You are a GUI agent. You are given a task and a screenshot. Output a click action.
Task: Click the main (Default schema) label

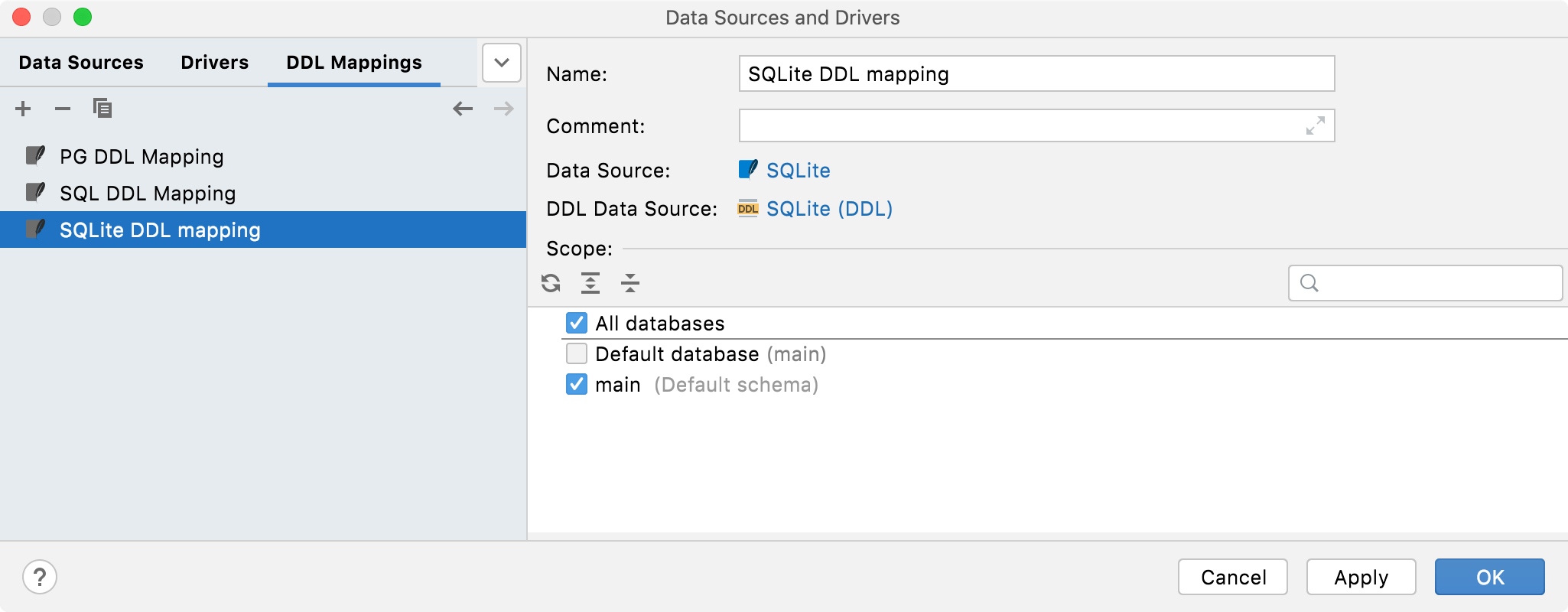707,385
